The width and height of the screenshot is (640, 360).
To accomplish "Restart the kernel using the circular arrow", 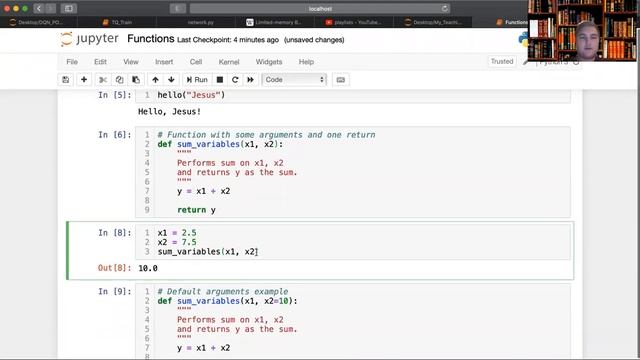I will click(235, 80).
